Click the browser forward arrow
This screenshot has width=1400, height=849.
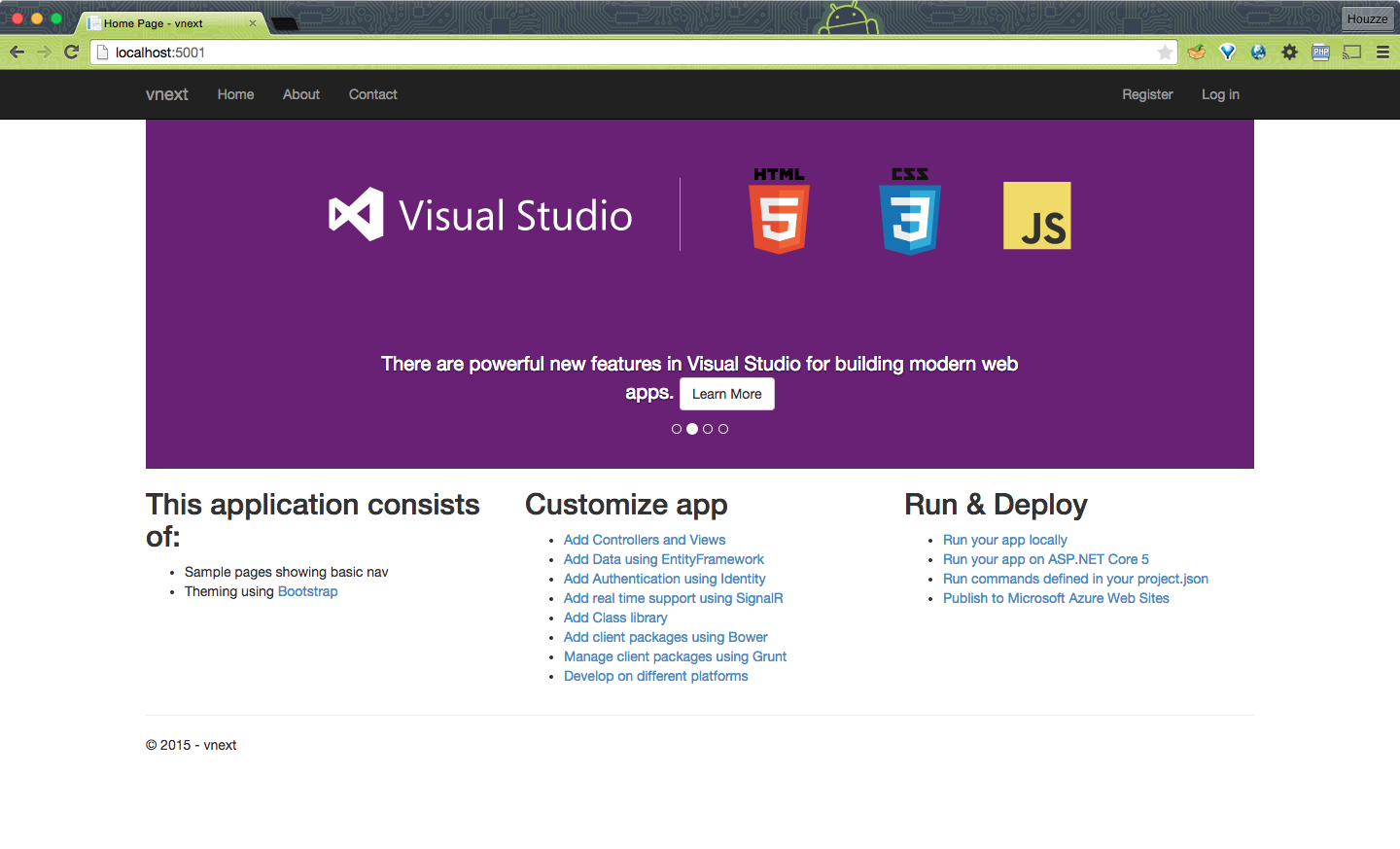pos(44,53)
